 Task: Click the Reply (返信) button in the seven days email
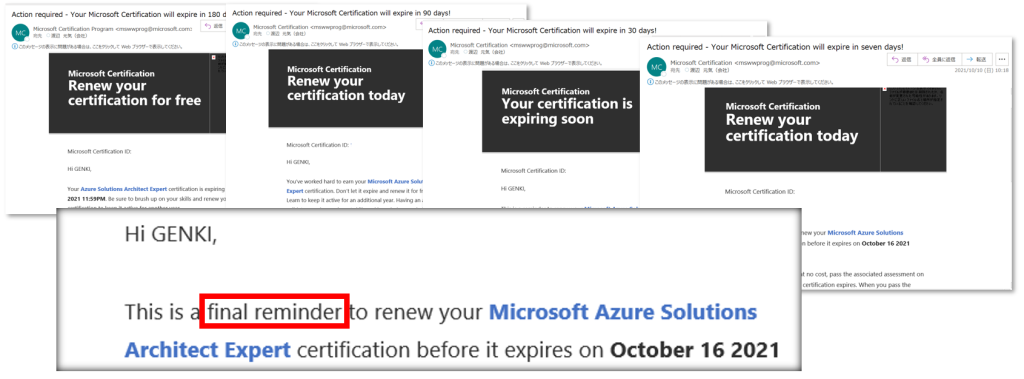coord(901,59)
